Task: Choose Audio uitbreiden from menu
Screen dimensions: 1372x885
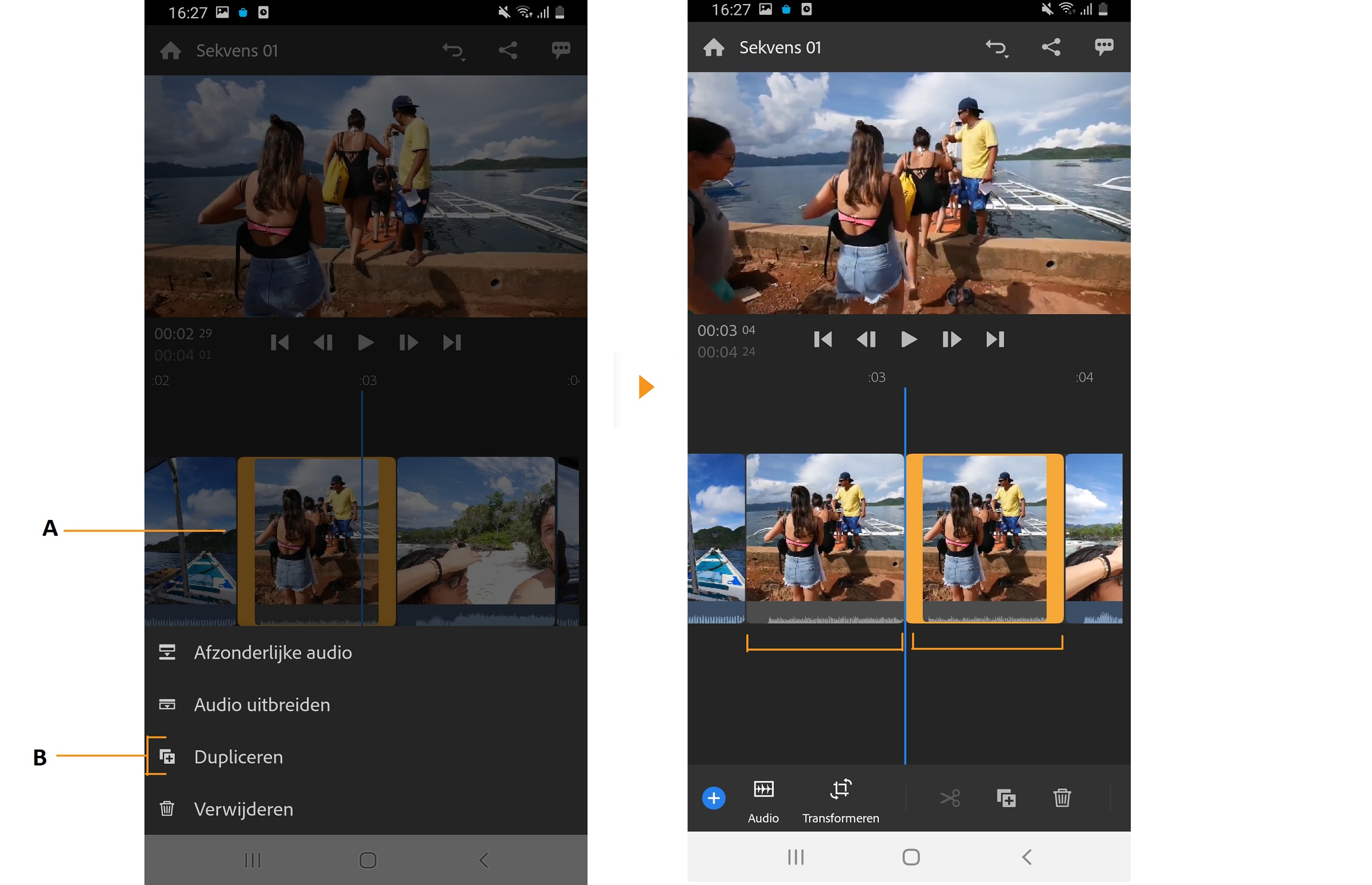Action: 262,704
